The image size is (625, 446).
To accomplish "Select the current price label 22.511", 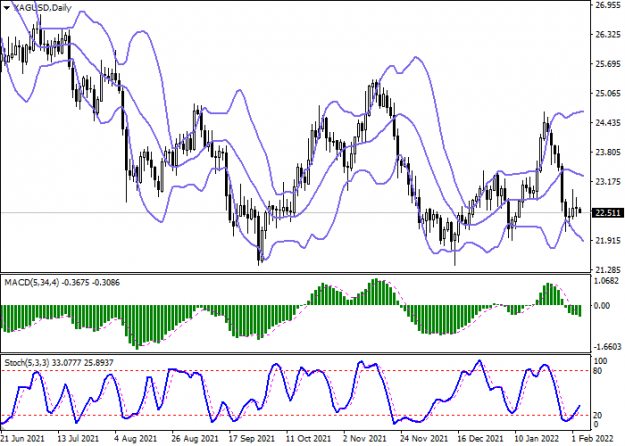I will tap(608, 213).
